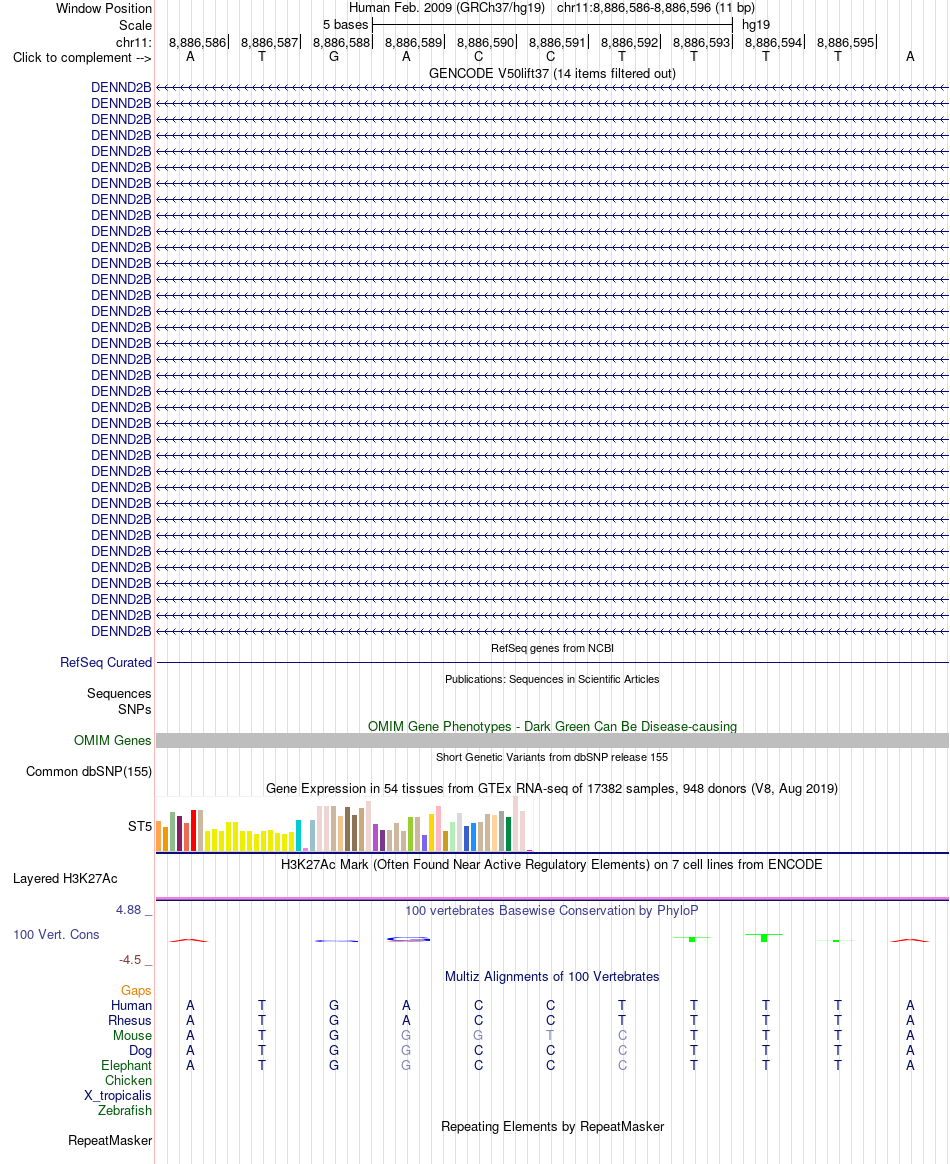Screen dimensions: 950x1164
Task: Click position label 8,886,588
Action: pyautogui.click(x=341, y=42)
